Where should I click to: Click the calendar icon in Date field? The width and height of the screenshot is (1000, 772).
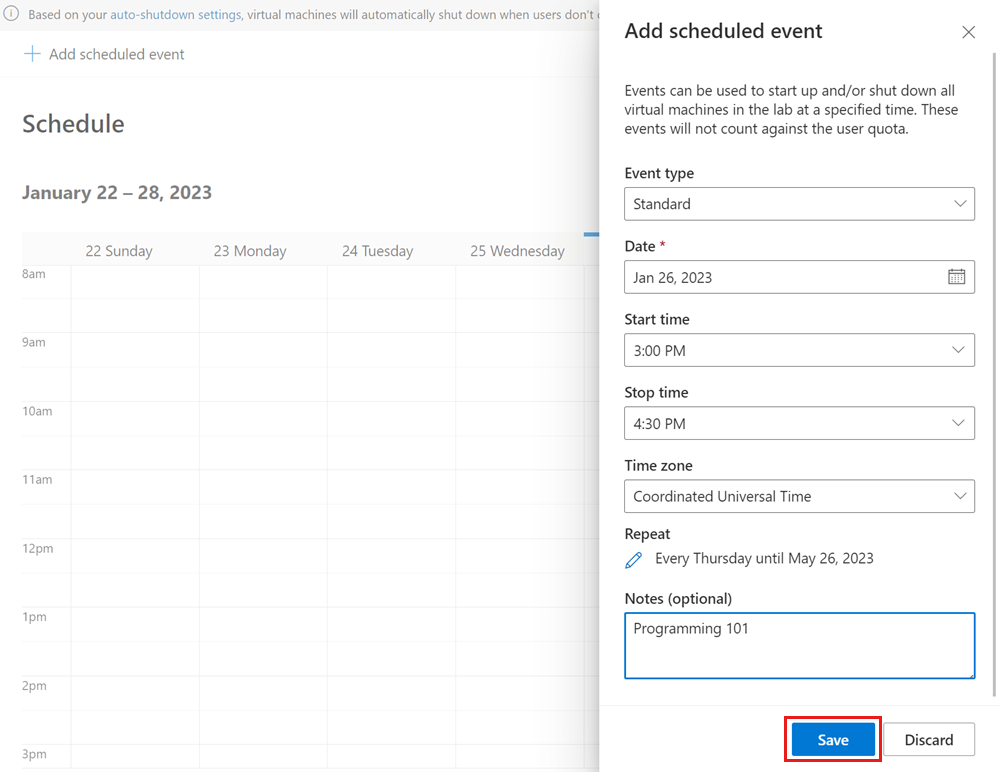pos(956,277)
